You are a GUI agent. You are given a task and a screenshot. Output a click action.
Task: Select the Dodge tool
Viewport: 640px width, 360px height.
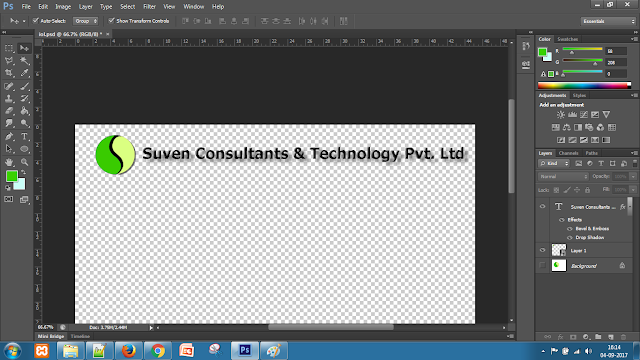coord(24,123)
